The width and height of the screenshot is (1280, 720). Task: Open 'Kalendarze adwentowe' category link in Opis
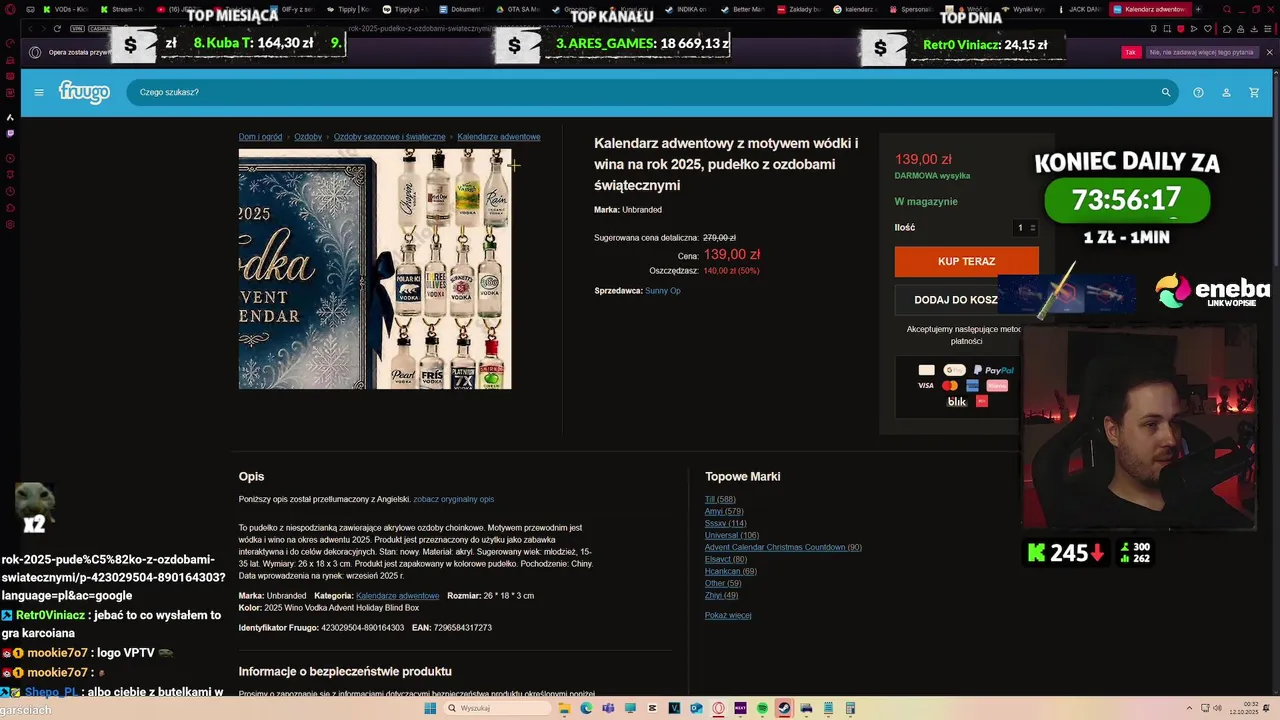397,596
